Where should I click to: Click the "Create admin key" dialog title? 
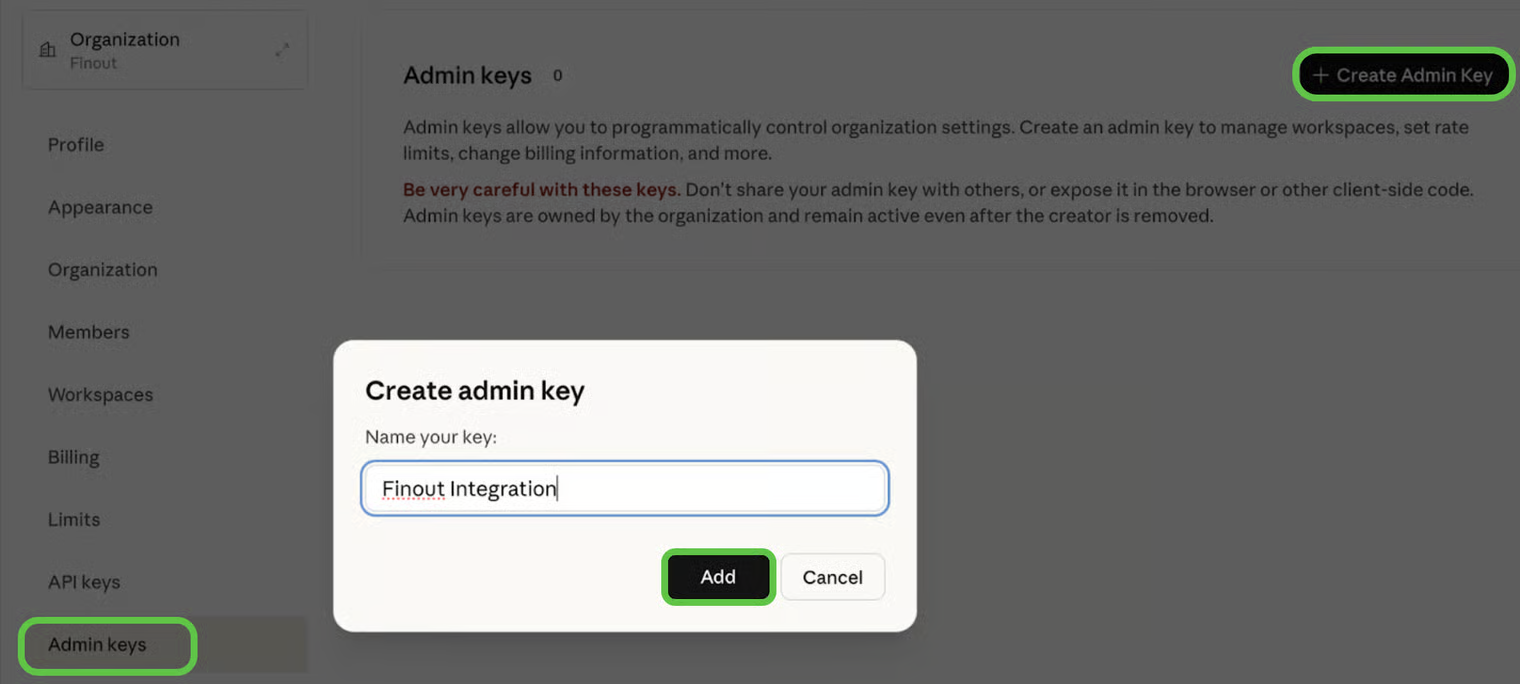click(474, 391)
